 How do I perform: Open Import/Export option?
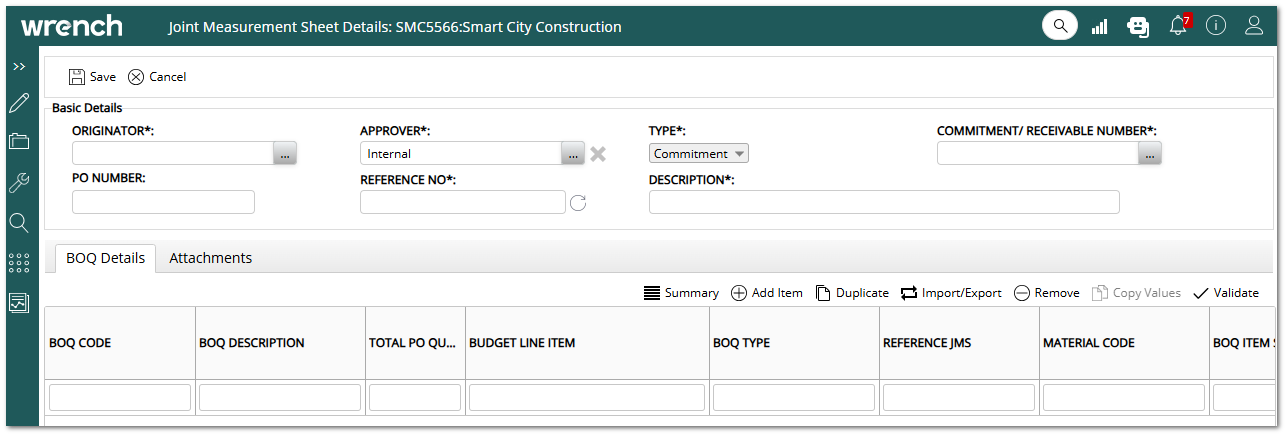tap(951, 293)
